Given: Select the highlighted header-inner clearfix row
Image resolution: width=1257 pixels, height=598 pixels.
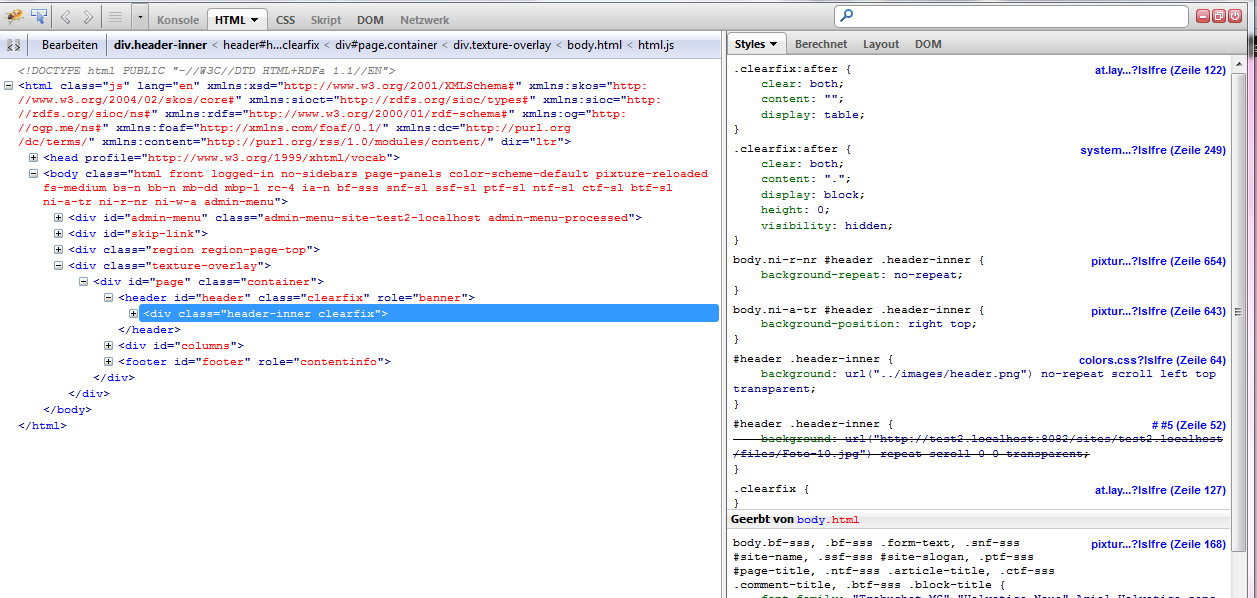Looking at the screenshot, I should tap(430, 314).
